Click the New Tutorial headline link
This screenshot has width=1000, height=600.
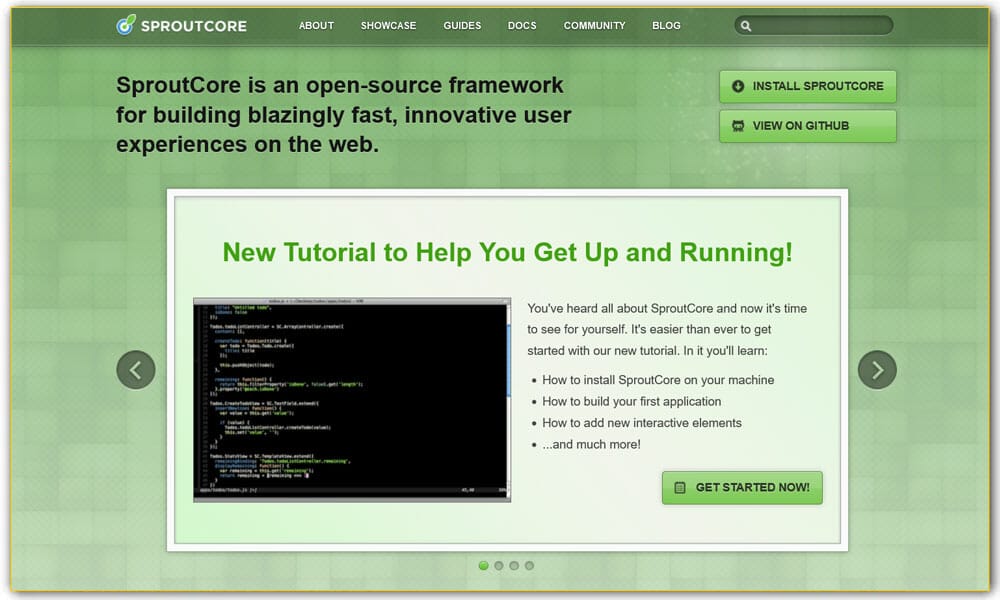tap(508, 252)
